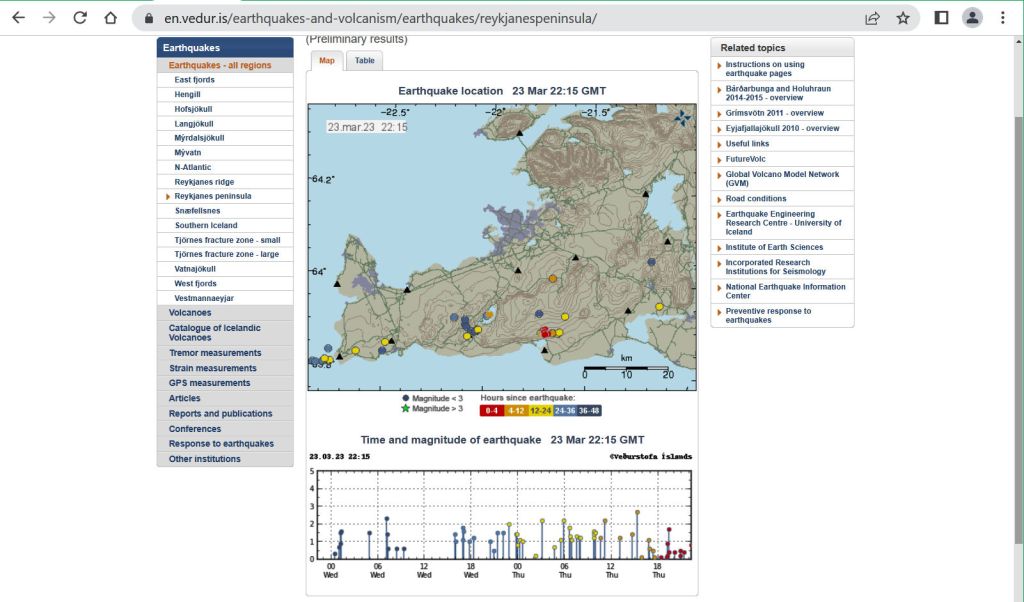Bookmark this page with star icon
1024x602 pixels.
(903, 18)
